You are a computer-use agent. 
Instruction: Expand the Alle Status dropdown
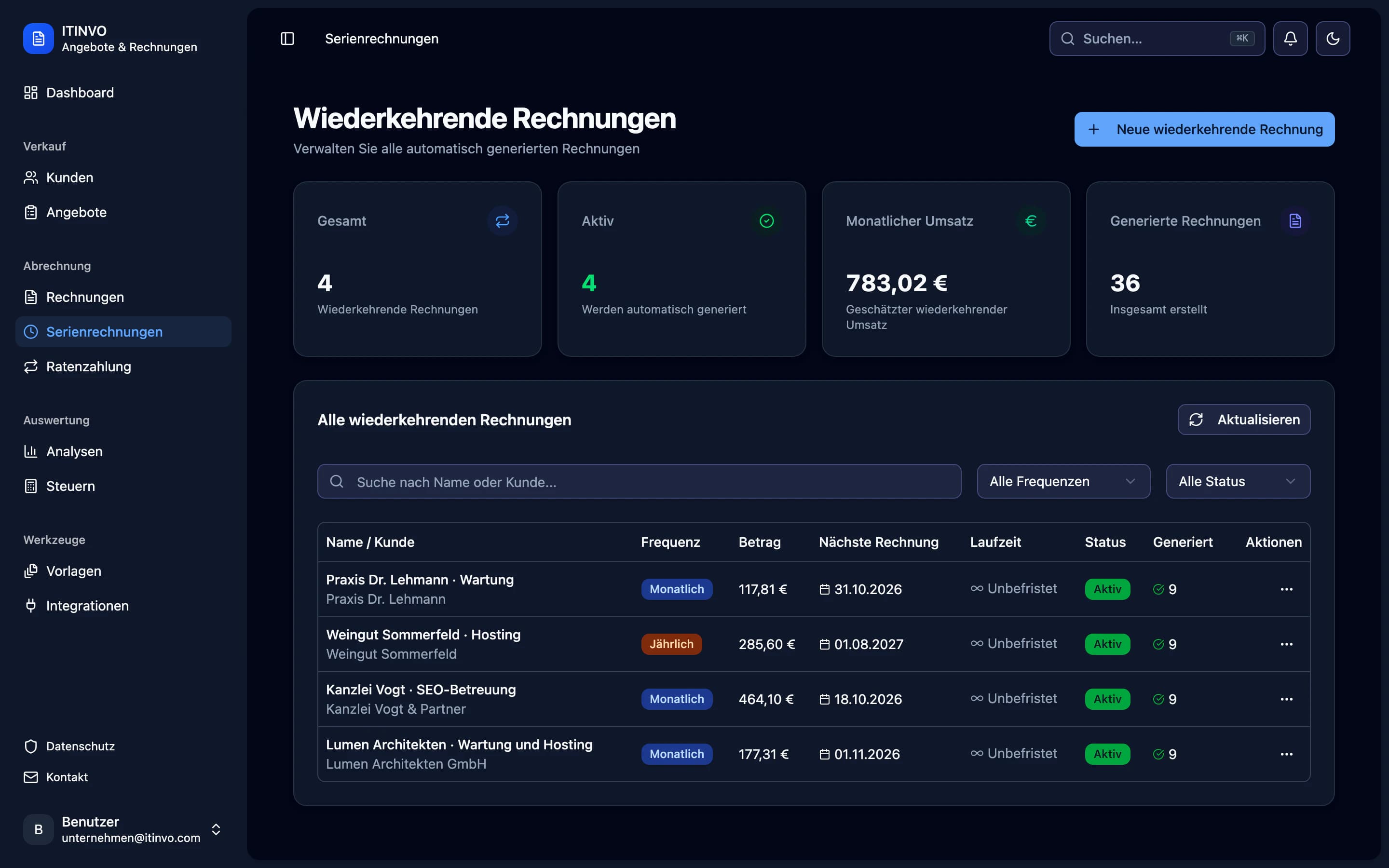coord(1238,481)
